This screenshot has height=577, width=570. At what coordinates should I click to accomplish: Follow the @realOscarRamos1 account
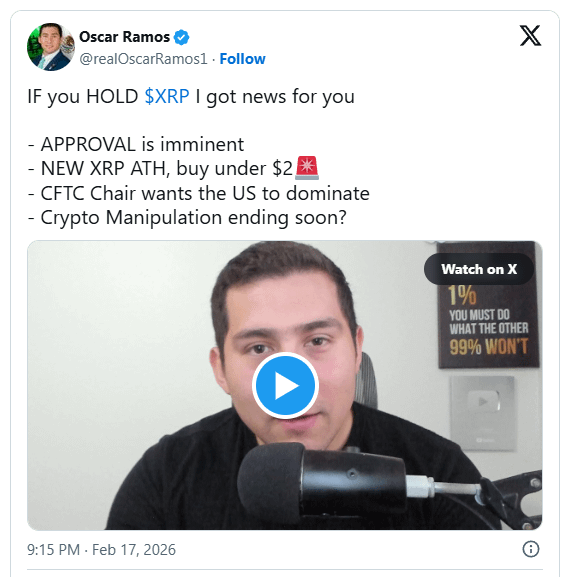[x=242, y=59]
